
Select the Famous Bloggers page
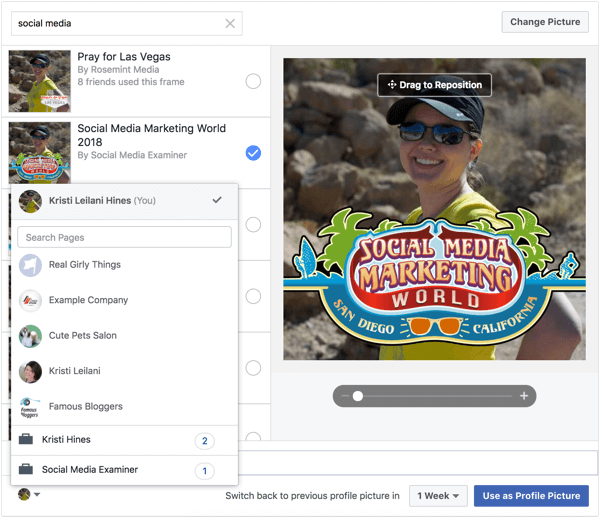pyautogui.click(x=125, y=407)
